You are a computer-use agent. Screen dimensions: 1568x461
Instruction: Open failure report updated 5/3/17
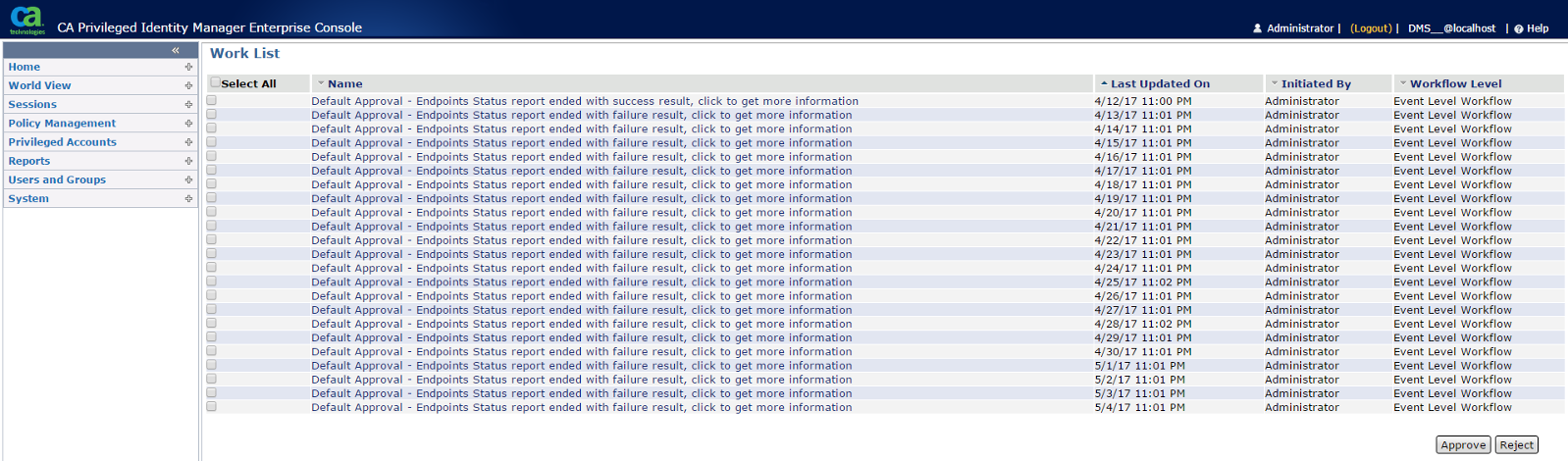[582, 393]
